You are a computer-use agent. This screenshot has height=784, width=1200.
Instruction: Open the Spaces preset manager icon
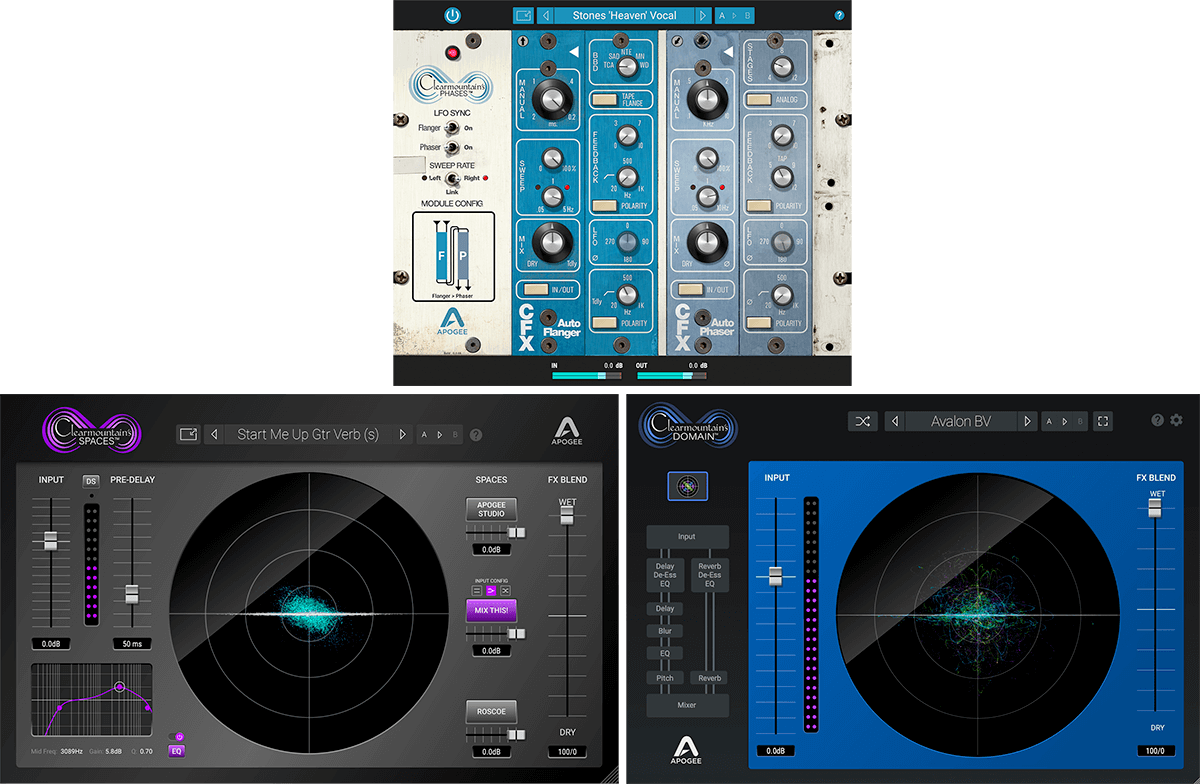(x=188, y=434)
